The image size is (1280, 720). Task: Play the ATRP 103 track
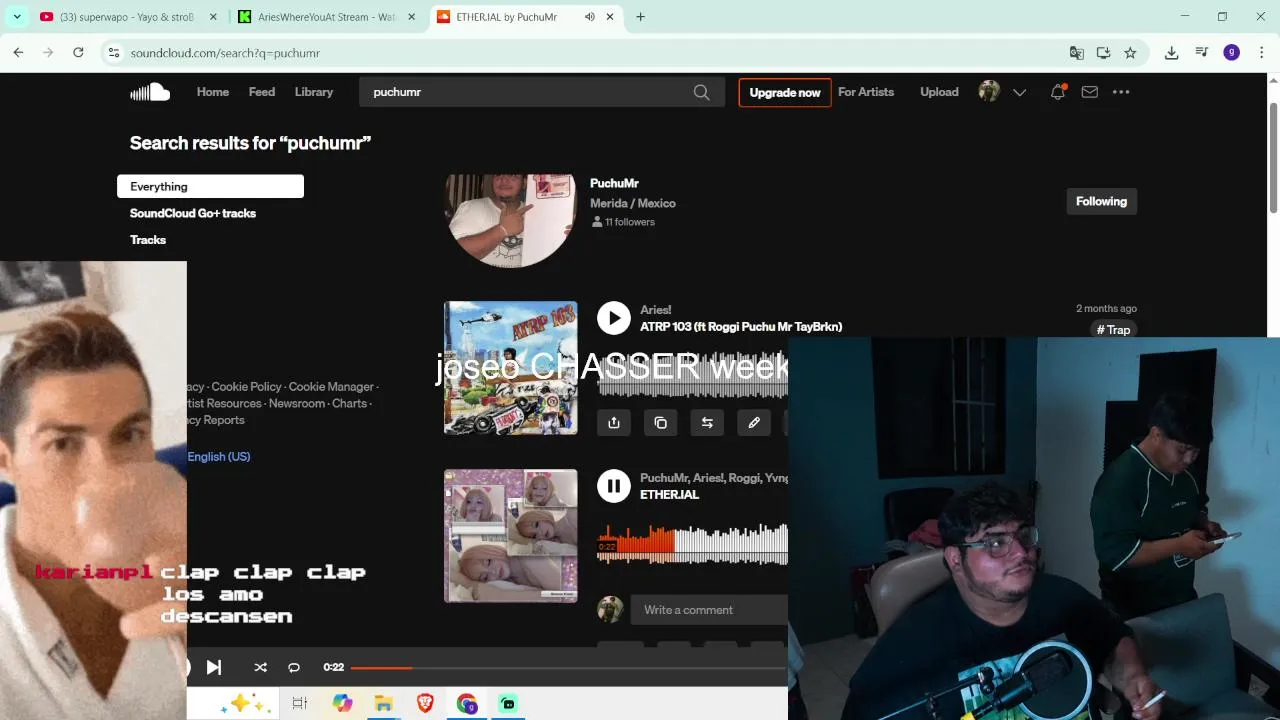tap(614, 318)
